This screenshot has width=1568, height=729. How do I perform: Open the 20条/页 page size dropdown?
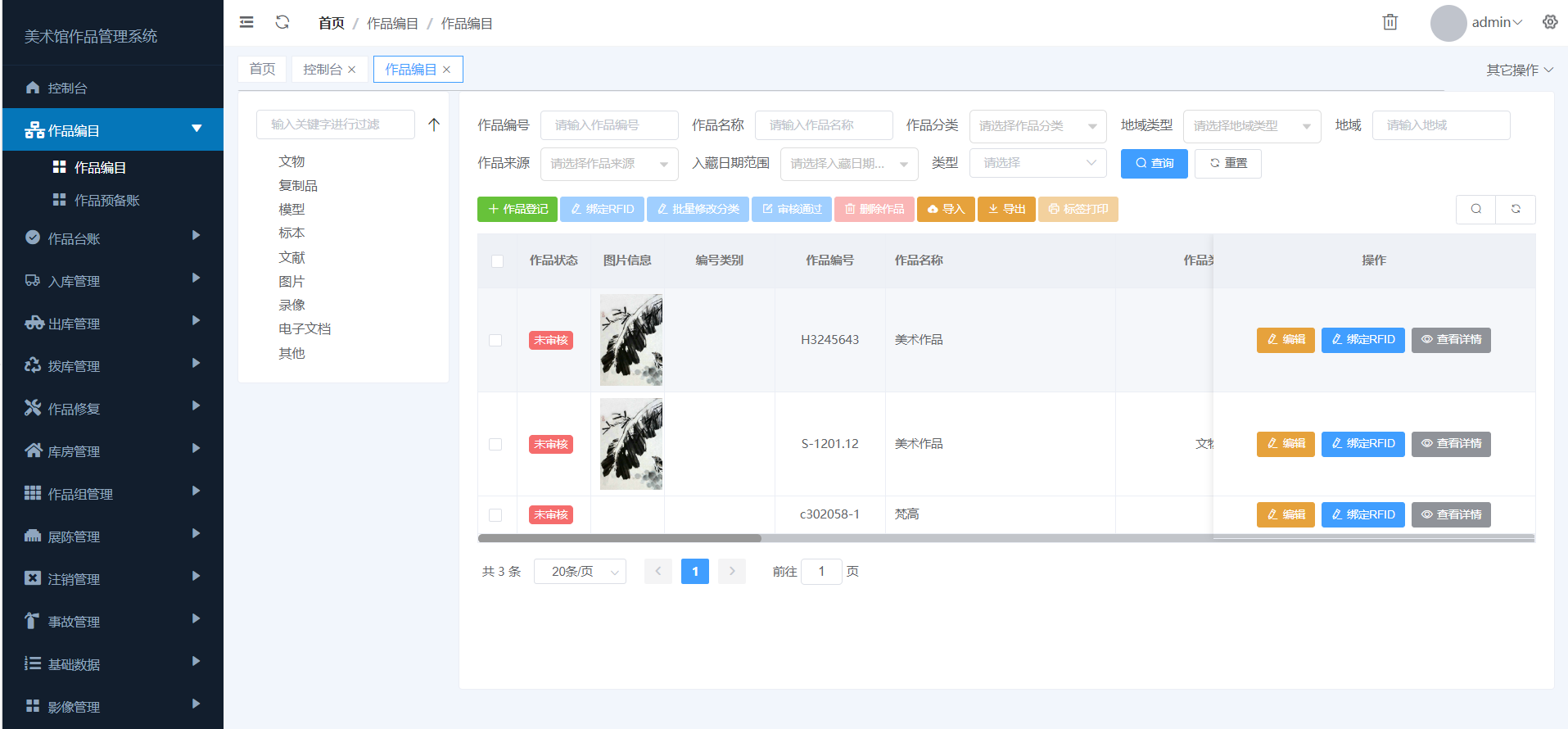580,572
